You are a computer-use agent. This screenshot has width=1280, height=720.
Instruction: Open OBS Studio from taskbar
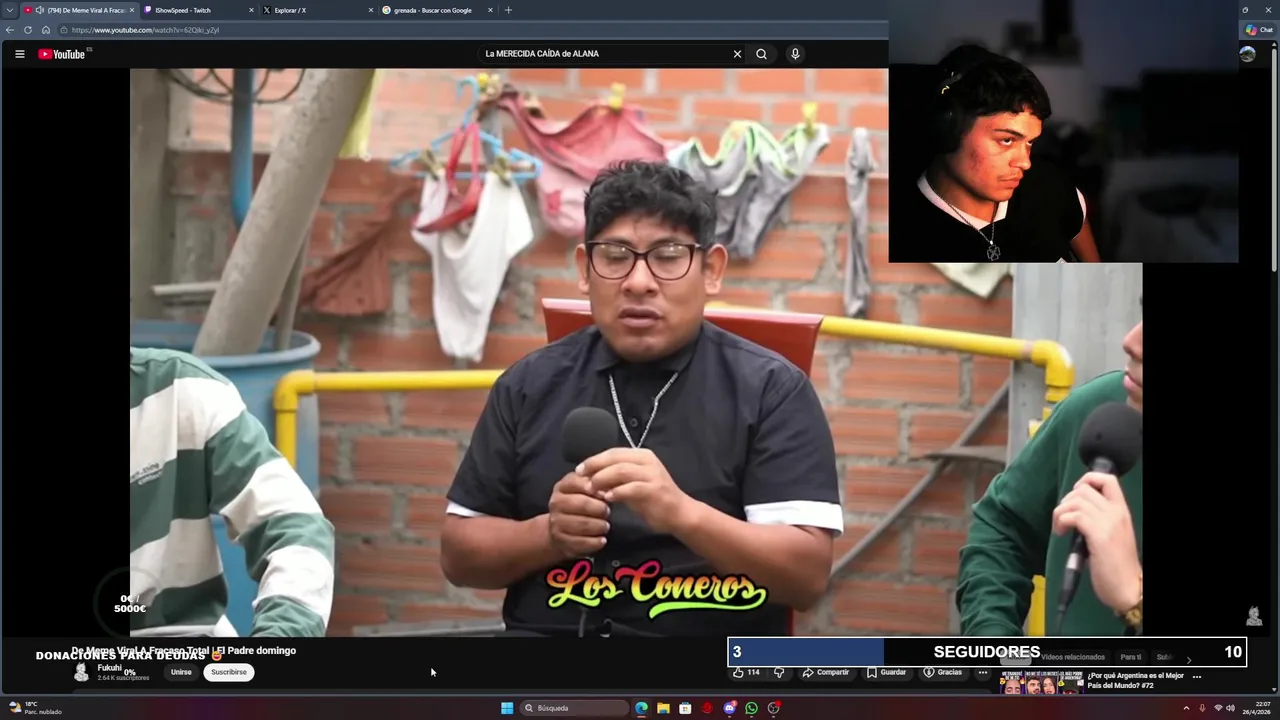click(773, 708)
